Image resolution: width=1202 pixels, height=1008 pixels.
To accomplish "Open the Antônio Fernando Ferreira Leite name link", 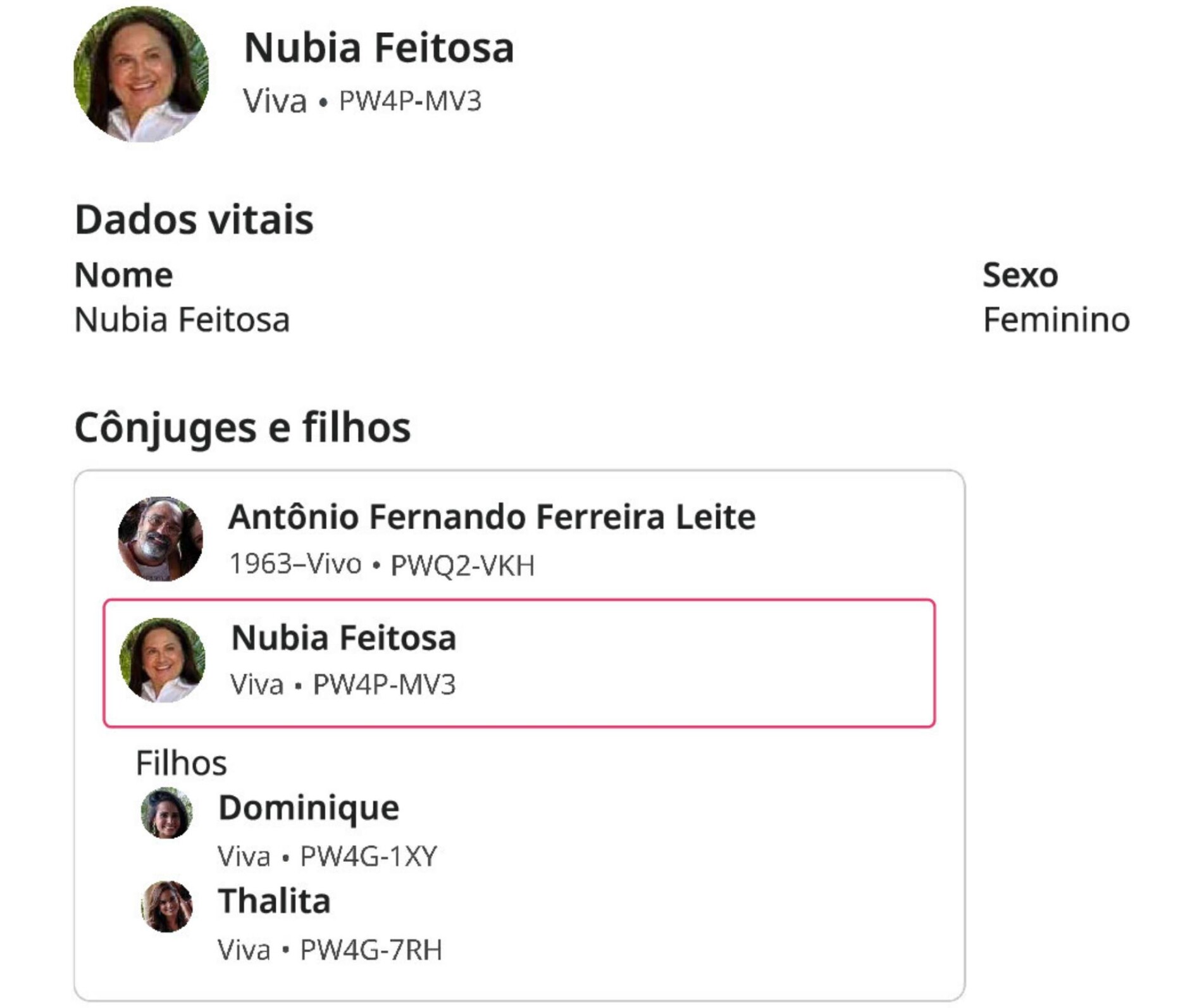I will point(492,517).
